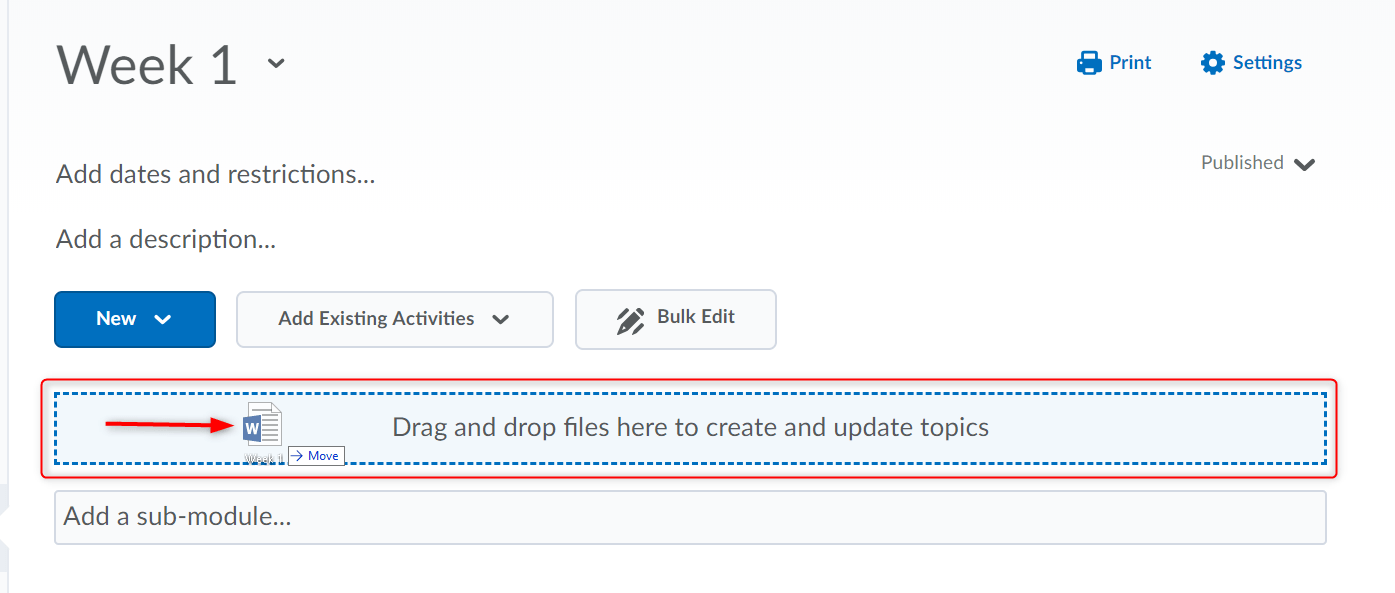Click the Week 1 module title
Screen dimensions: 1395x593
click(147, 65)
